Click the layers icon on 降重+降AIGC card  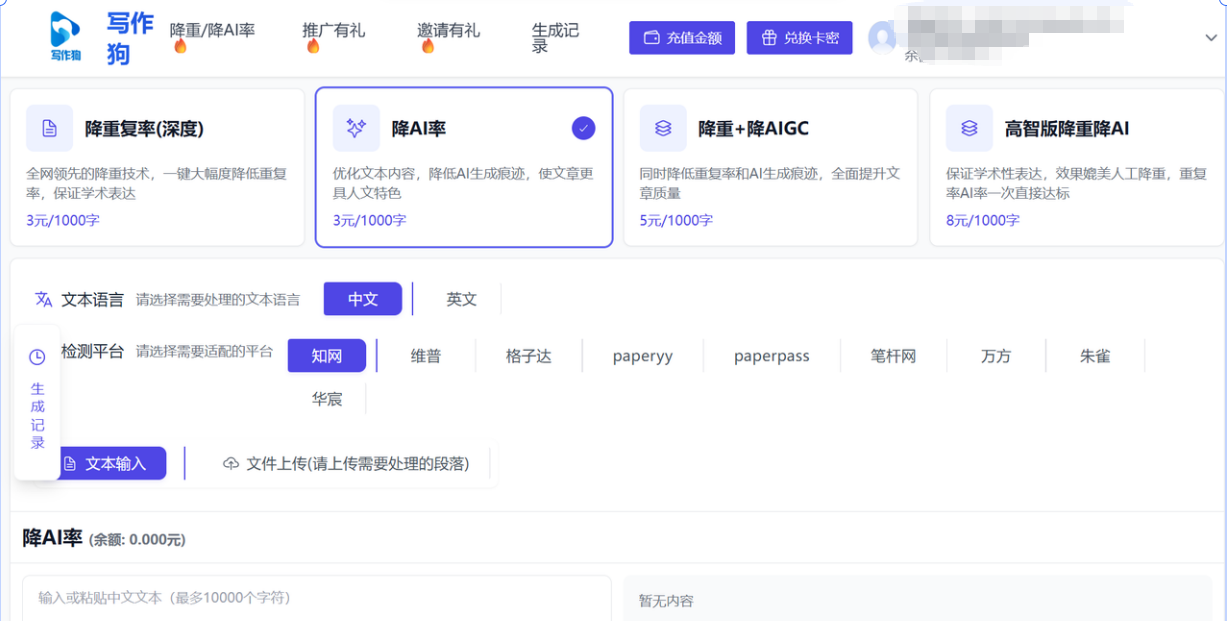[x=663, y=128]
